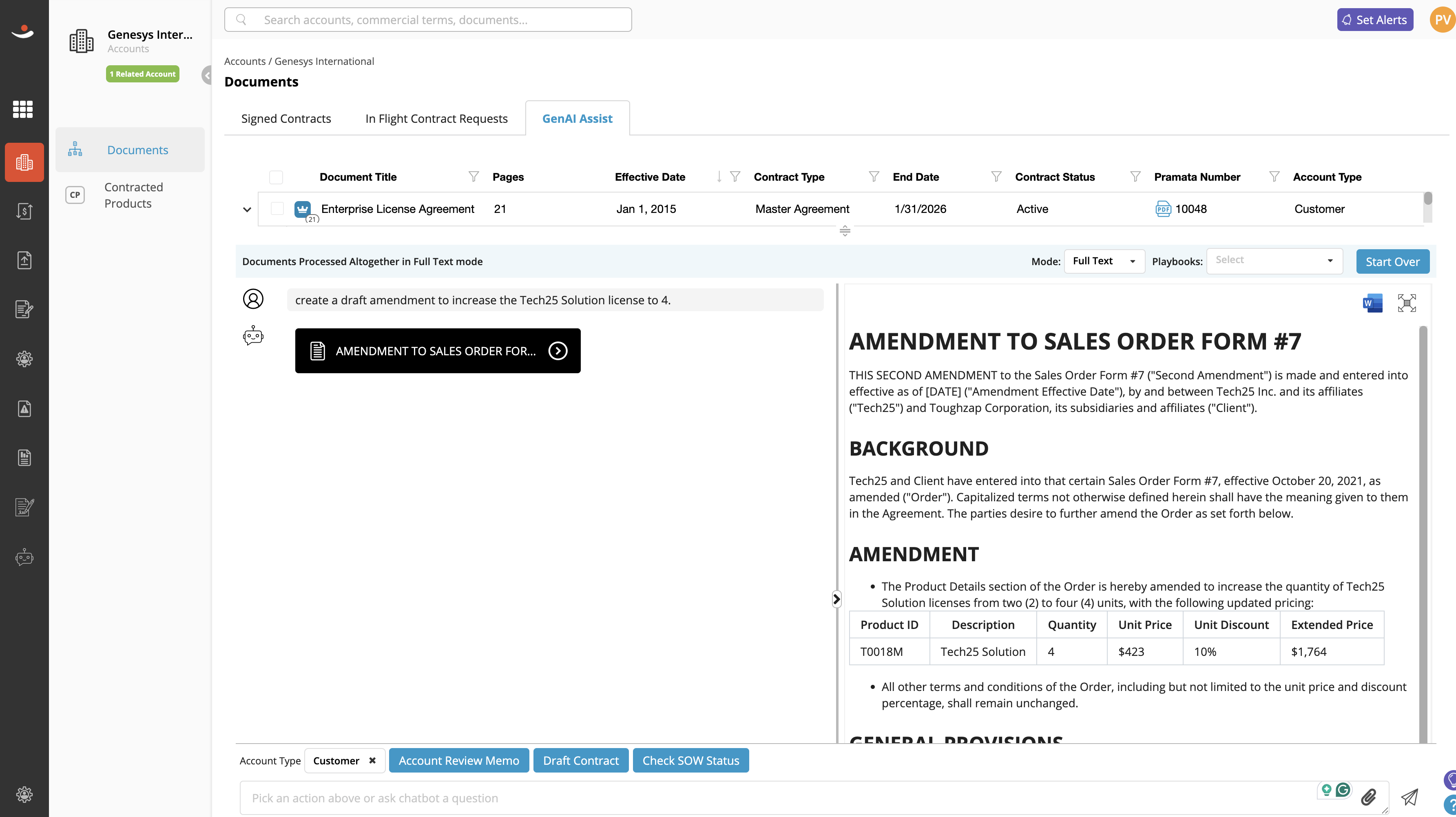
Task: Click the Account Review Memo action
Action: click(x=459, y=760)
